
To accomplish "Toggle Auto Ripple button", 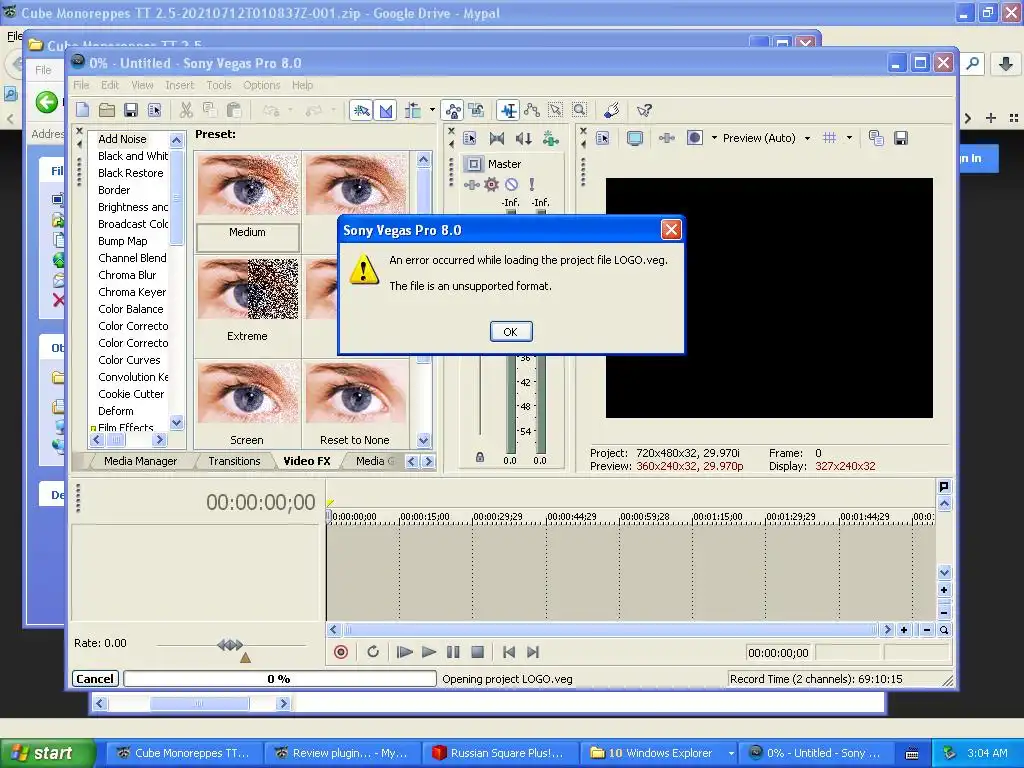I will pos(413,110).
